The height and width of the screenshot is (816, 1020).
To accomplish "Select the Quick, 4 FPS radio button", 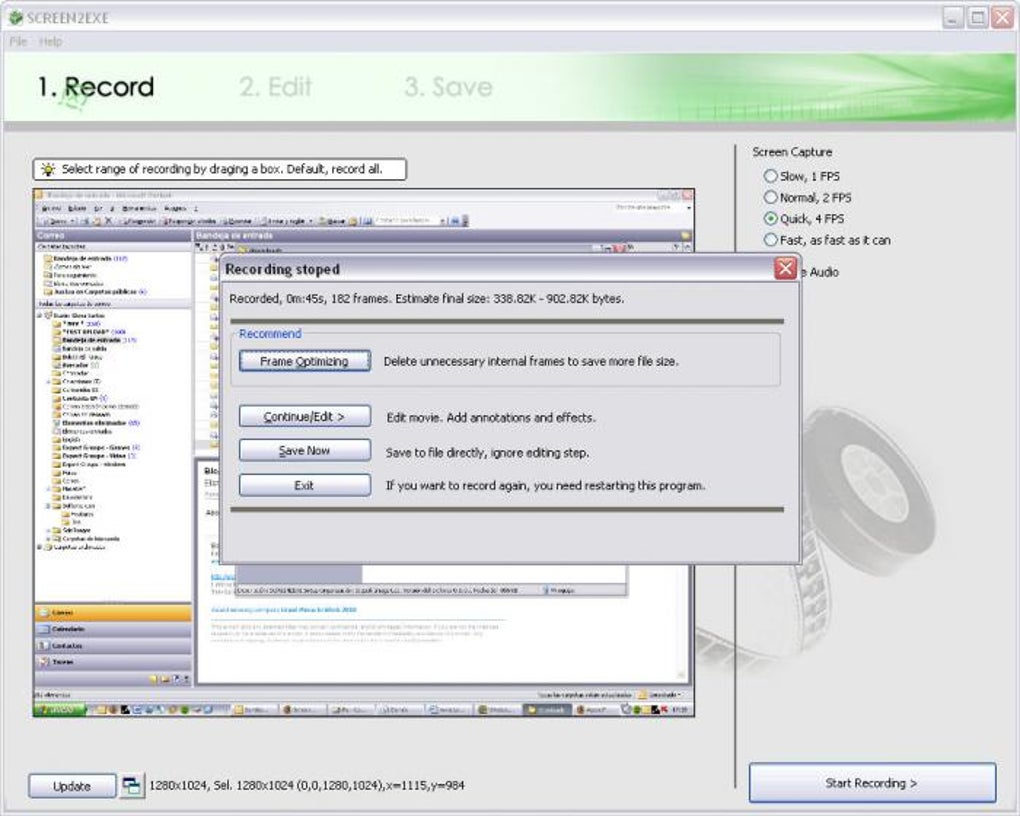I will coord(770,218).
